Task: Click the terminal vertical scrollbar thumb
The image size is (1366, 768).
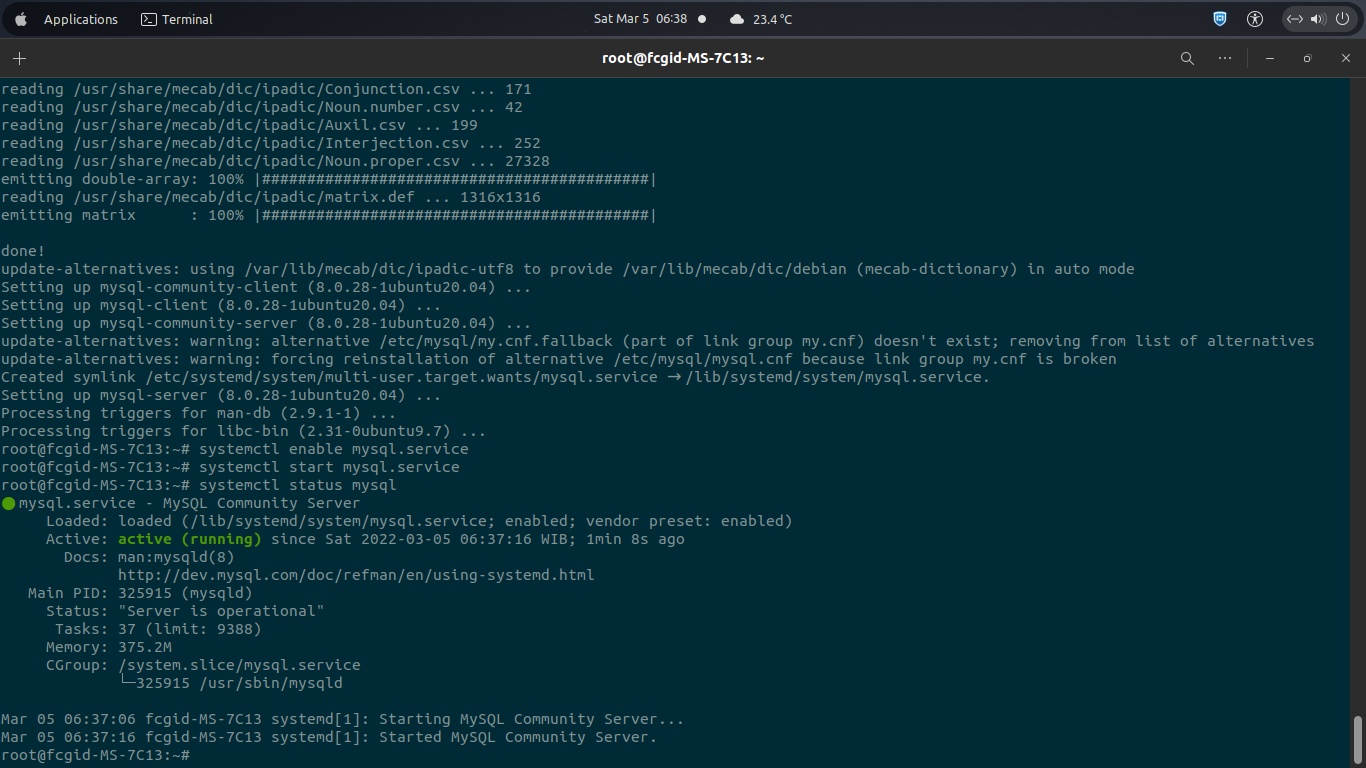Action: tap(1357, 739)
